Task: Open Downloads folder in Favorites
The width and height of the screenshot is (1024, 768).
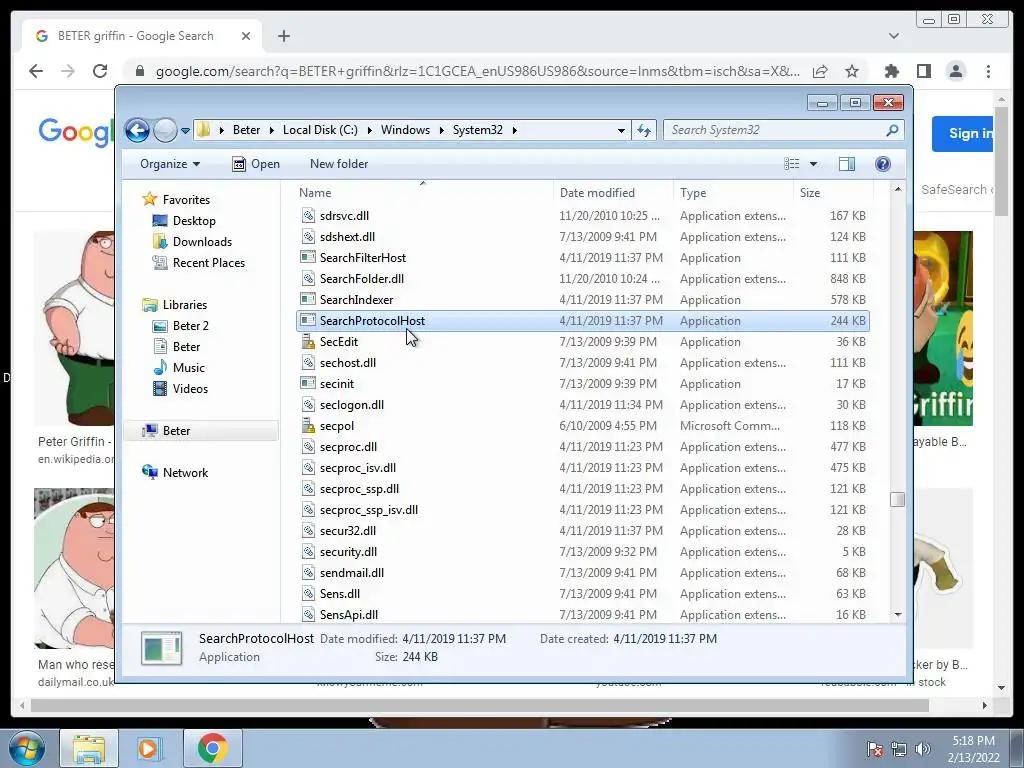Action: (202, 242)
